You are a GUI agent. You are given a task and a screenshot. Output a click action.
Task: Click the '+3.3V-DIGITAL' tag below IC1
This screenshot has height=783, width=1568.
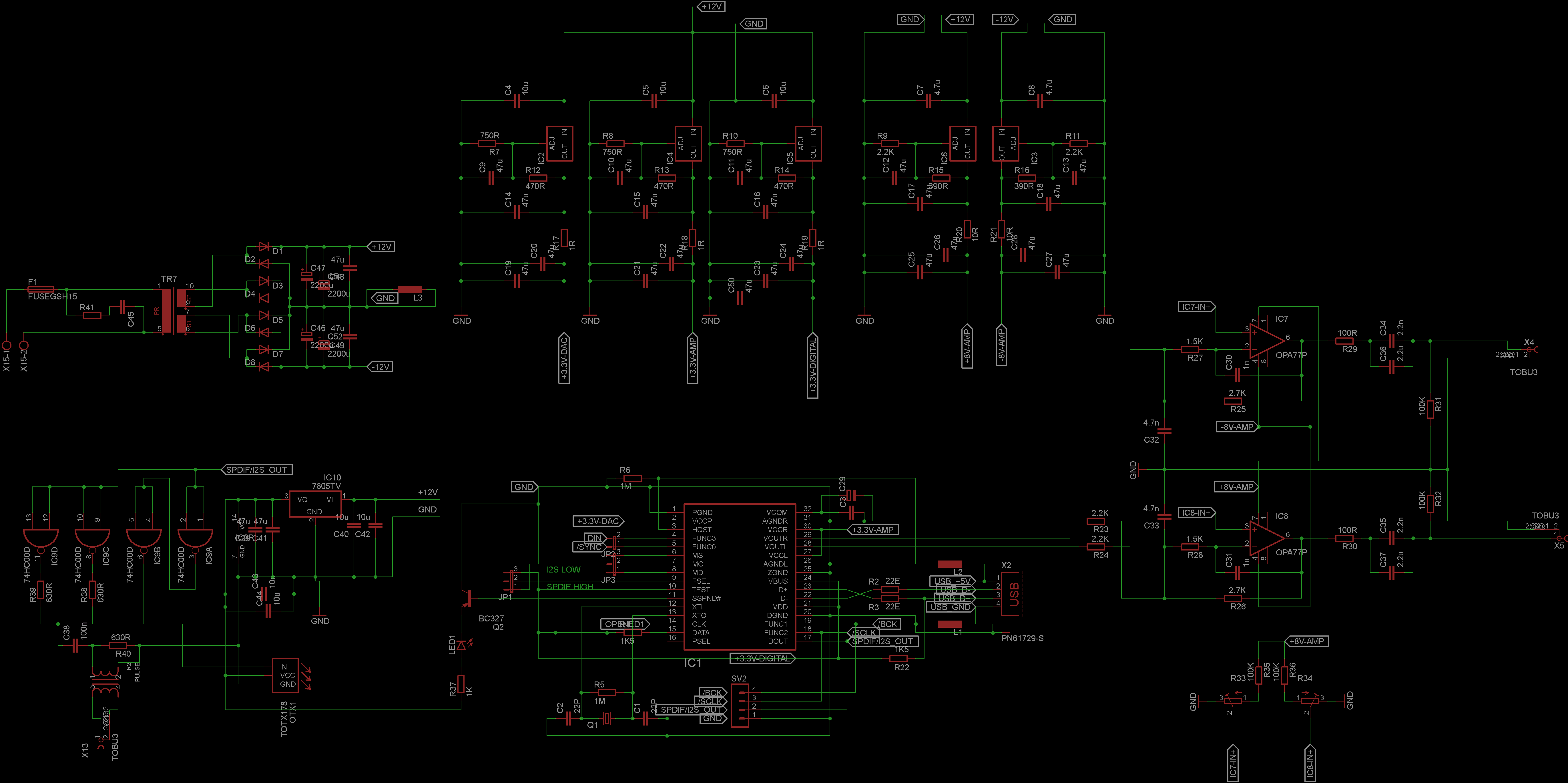[762, 658]
